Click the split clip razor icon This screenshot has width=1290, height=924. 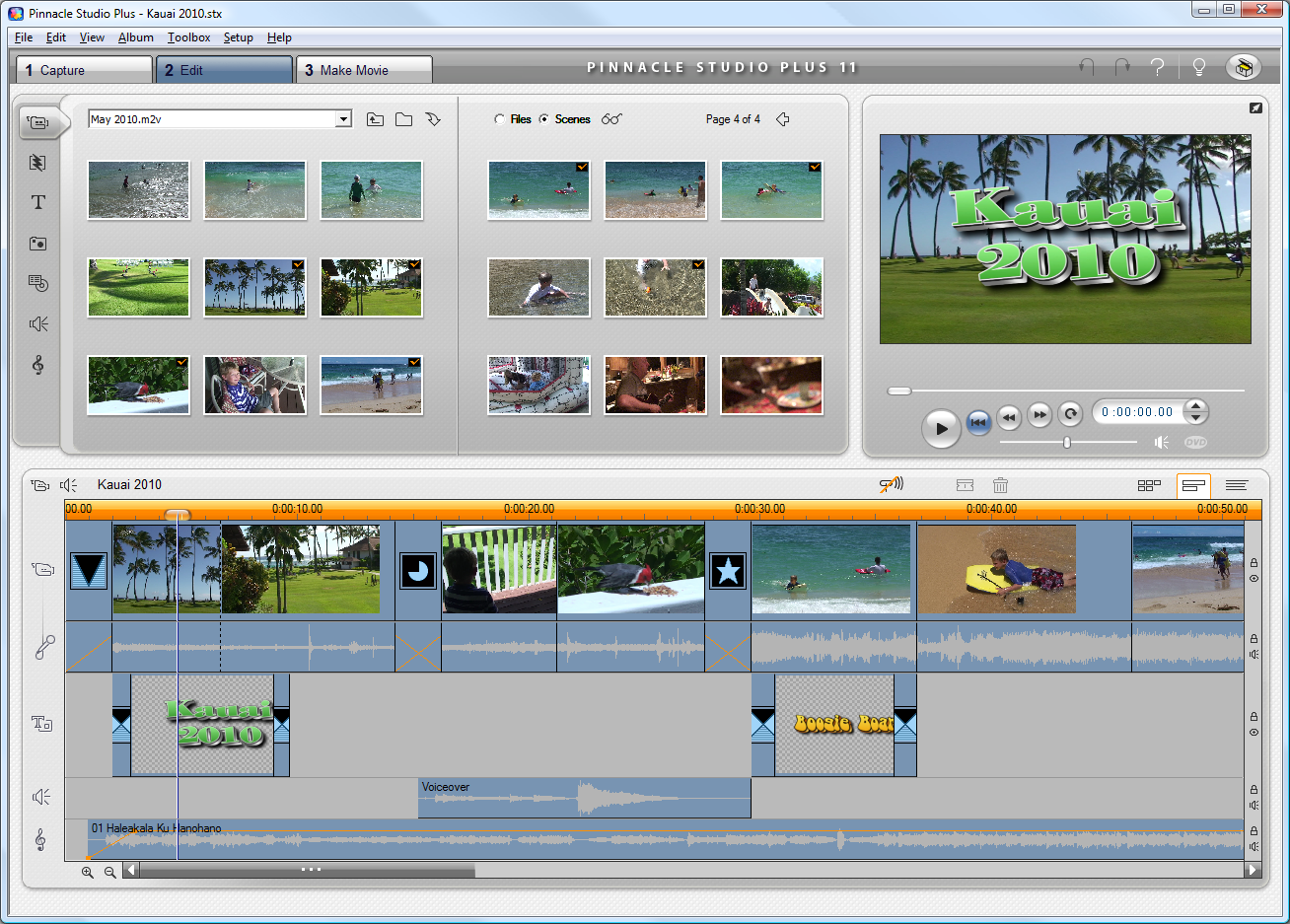965,485
